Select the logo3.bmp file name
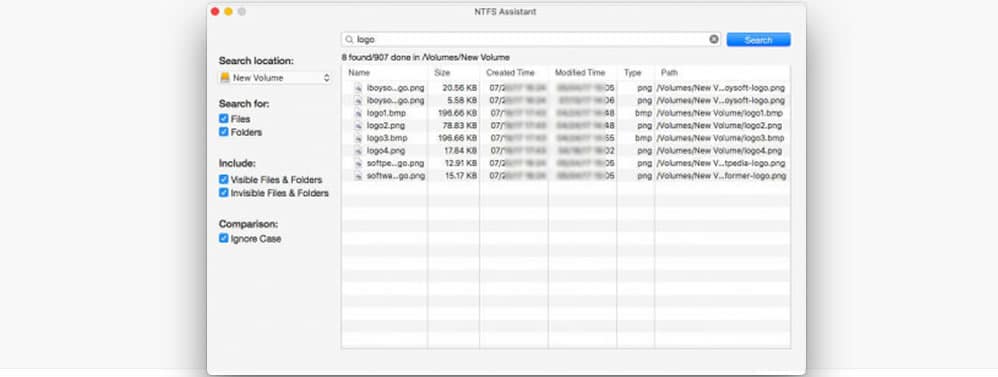Screen dimensions: 998x377 386,138
